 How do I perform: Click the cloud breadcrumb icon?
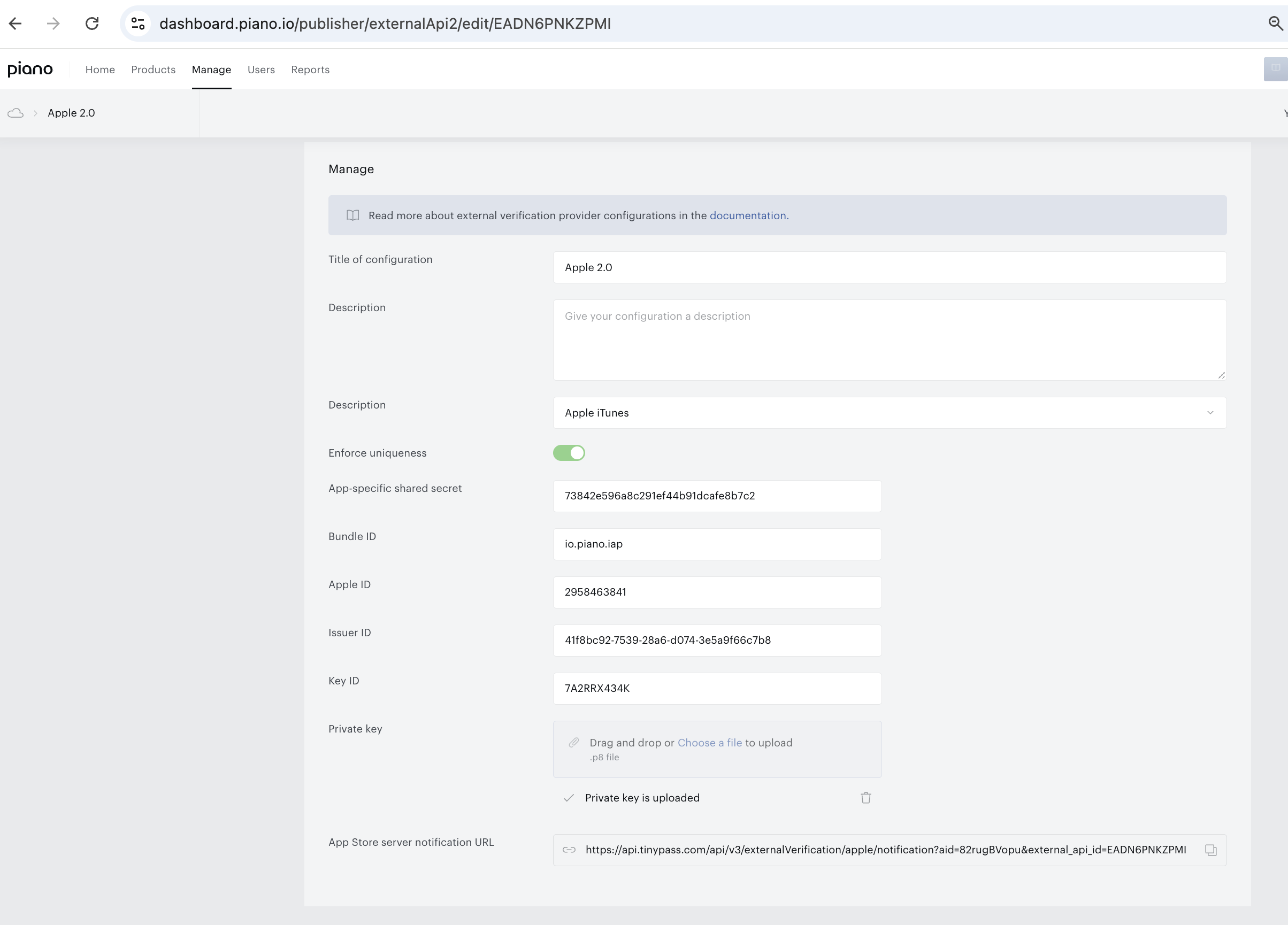(x=16, y=113)
